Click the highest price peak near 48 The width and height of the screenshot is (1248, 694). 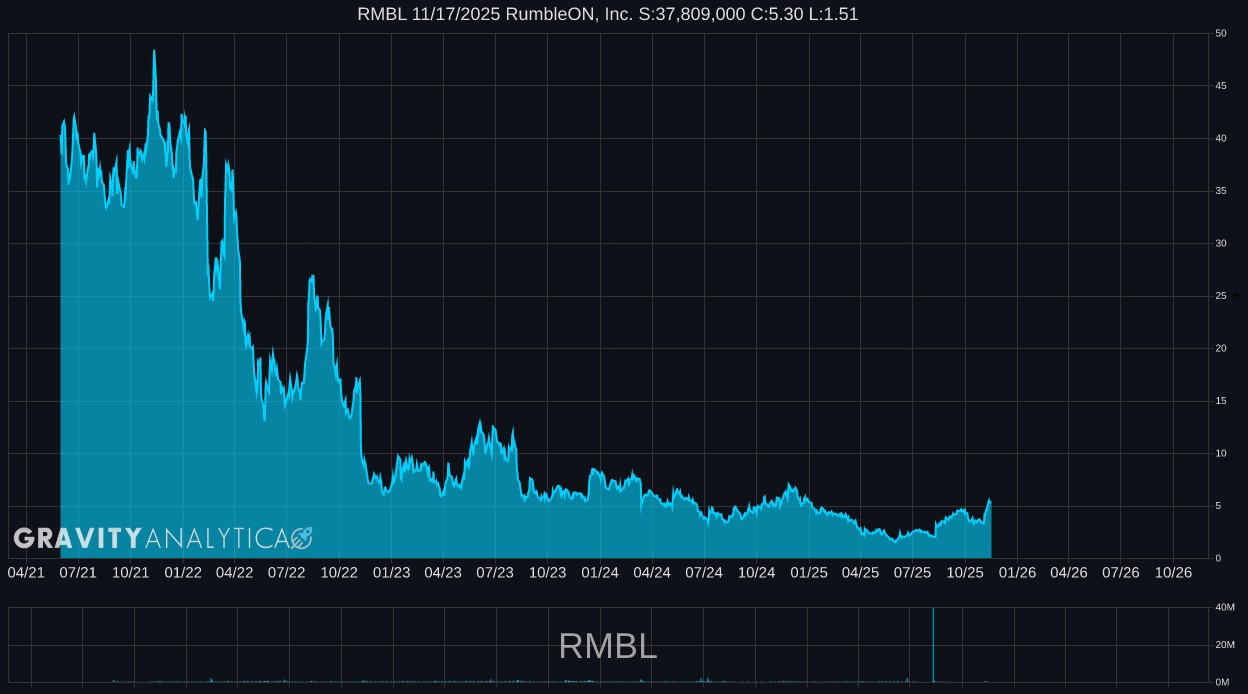pyautogui.click(x=154, y=51)
